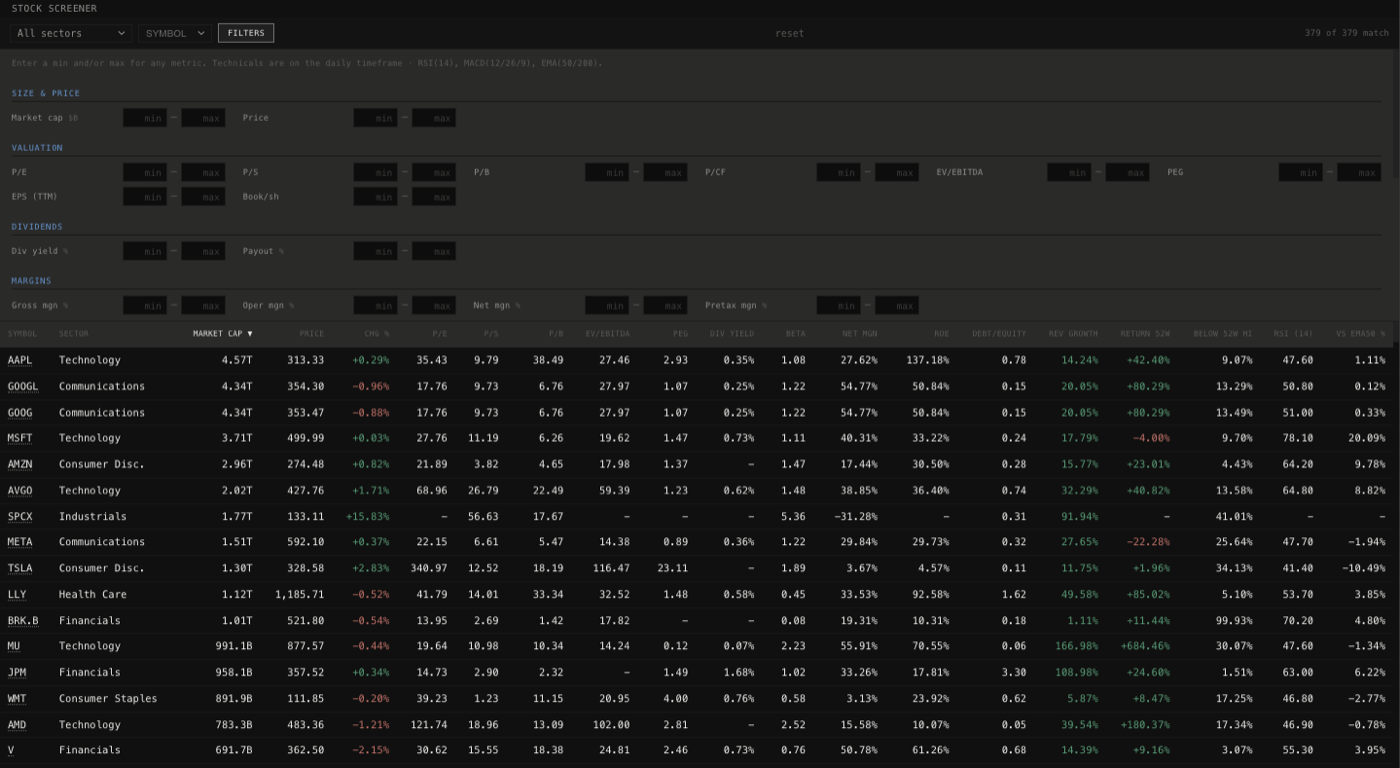The width and height of the screenshot is (1400, 768).
Task: Click the Net mgn min field
Action: (607, 305)
